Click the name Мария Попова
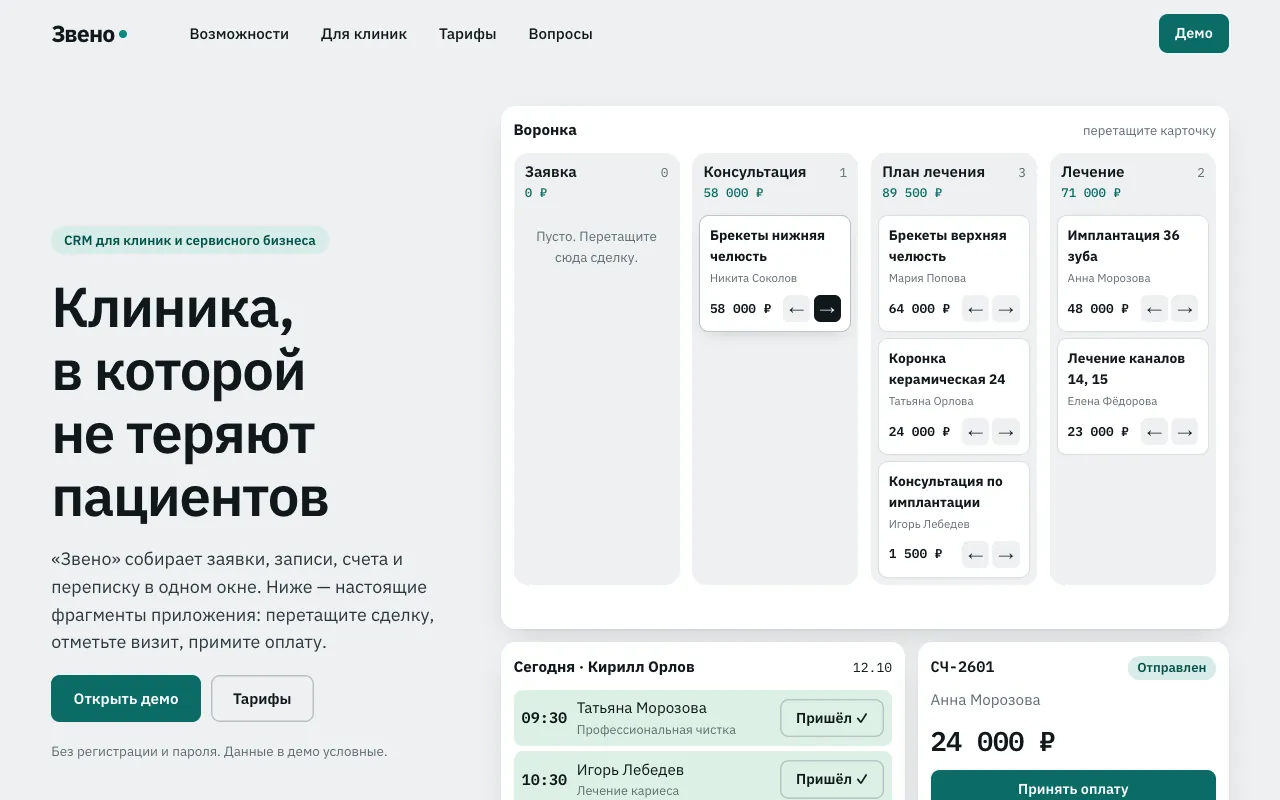 [928, 278]
